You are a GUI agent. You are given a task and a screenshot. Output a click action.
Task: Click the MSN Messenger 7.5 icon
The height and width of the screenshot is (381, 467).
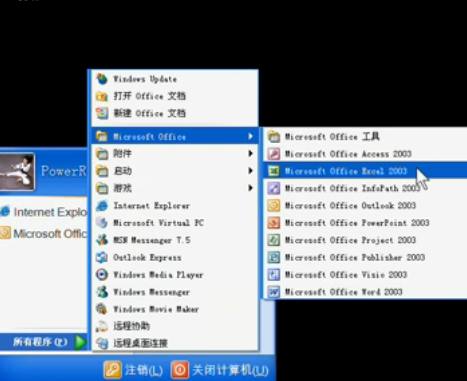(102, 240)
